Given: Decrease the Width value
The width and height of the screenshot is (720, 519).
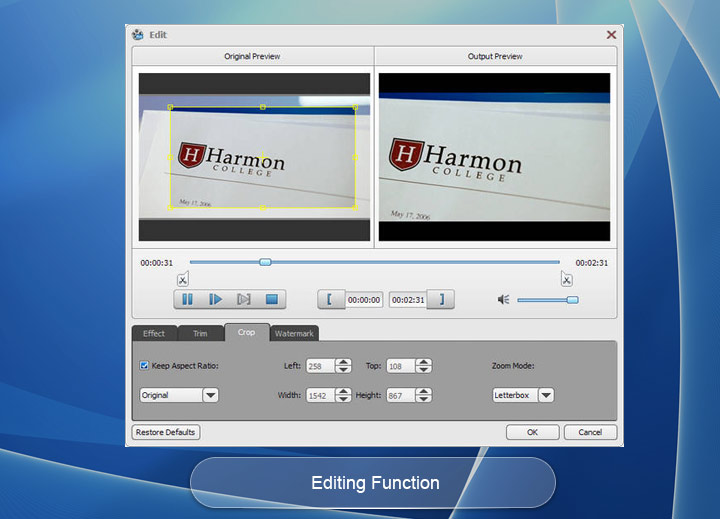Looking at the screenshot, I should 343,399.
